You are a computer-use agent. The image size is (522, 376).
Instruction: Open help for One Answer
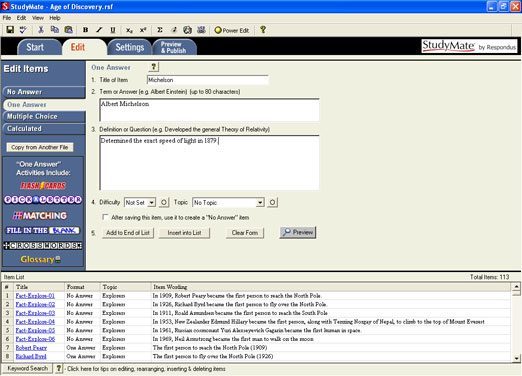[154, 67]
